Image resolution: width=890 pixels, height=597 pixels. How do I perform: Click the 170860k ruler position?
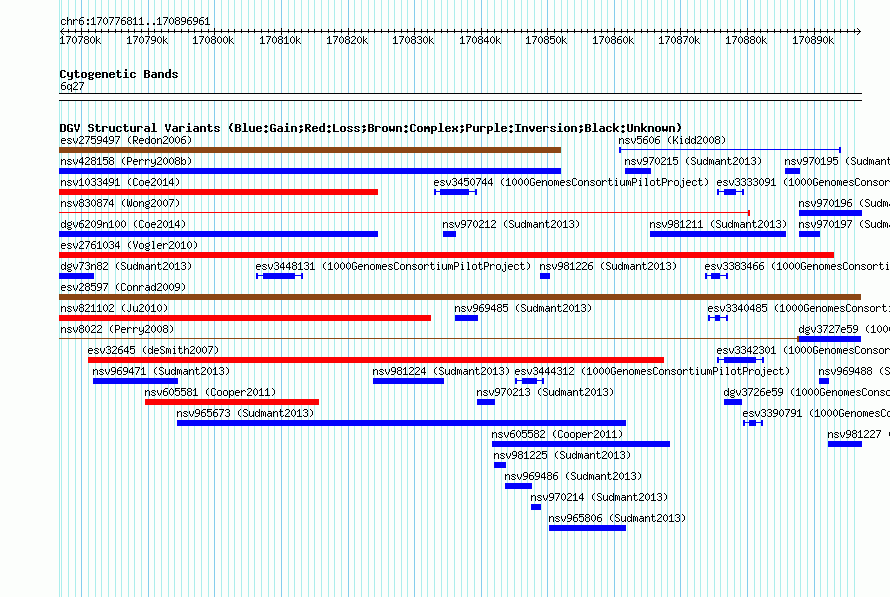pyautogui.click(x=613, y=40)
